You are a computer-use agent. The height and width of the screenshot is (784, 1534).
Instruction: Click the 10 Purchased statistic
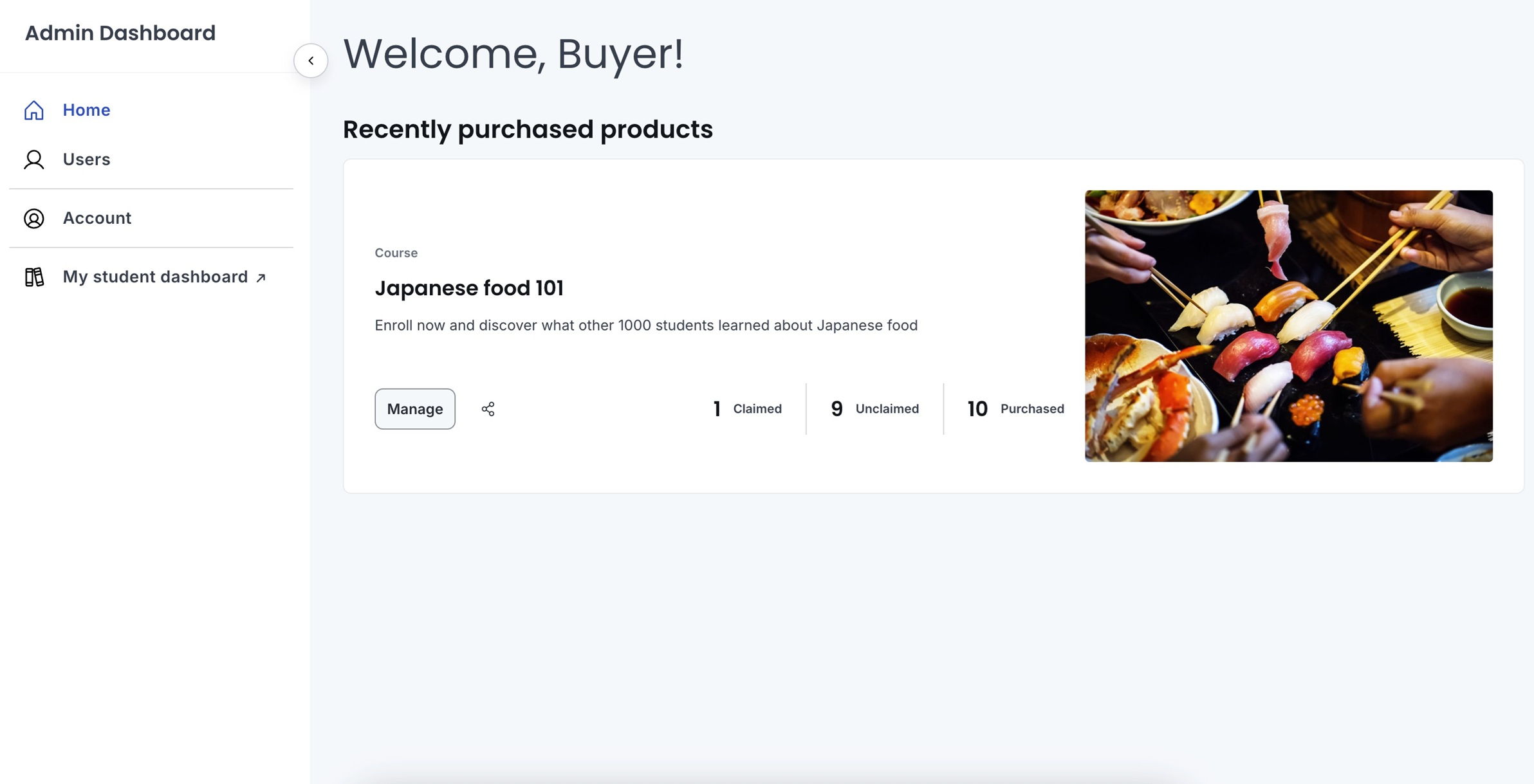pyautogui.click(x=1015, y=409)
